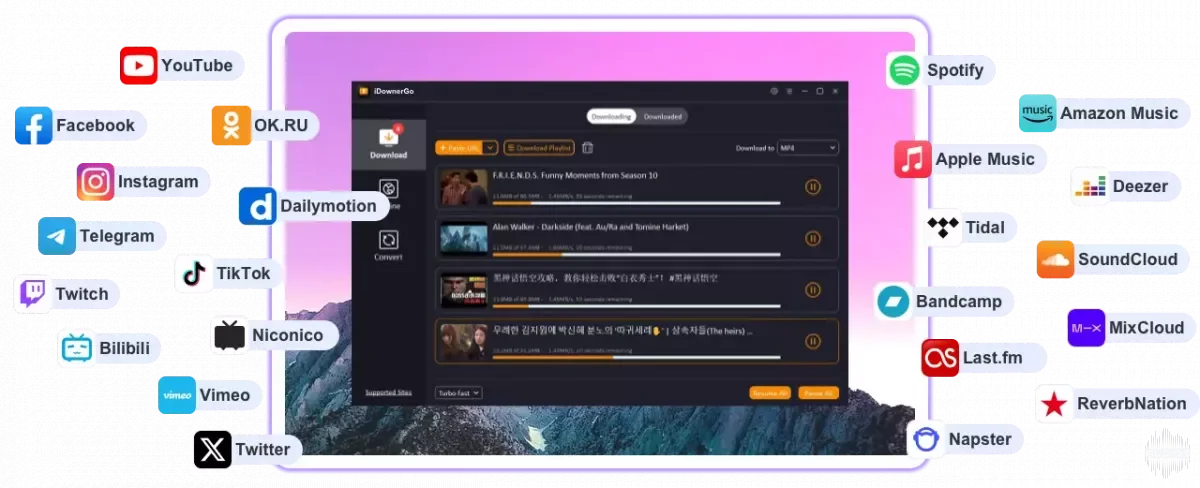Click the F.R.I.E.N.D.S. video thumbnail
The width and height of the screenshot is (1200, 488).
[464, 186]
